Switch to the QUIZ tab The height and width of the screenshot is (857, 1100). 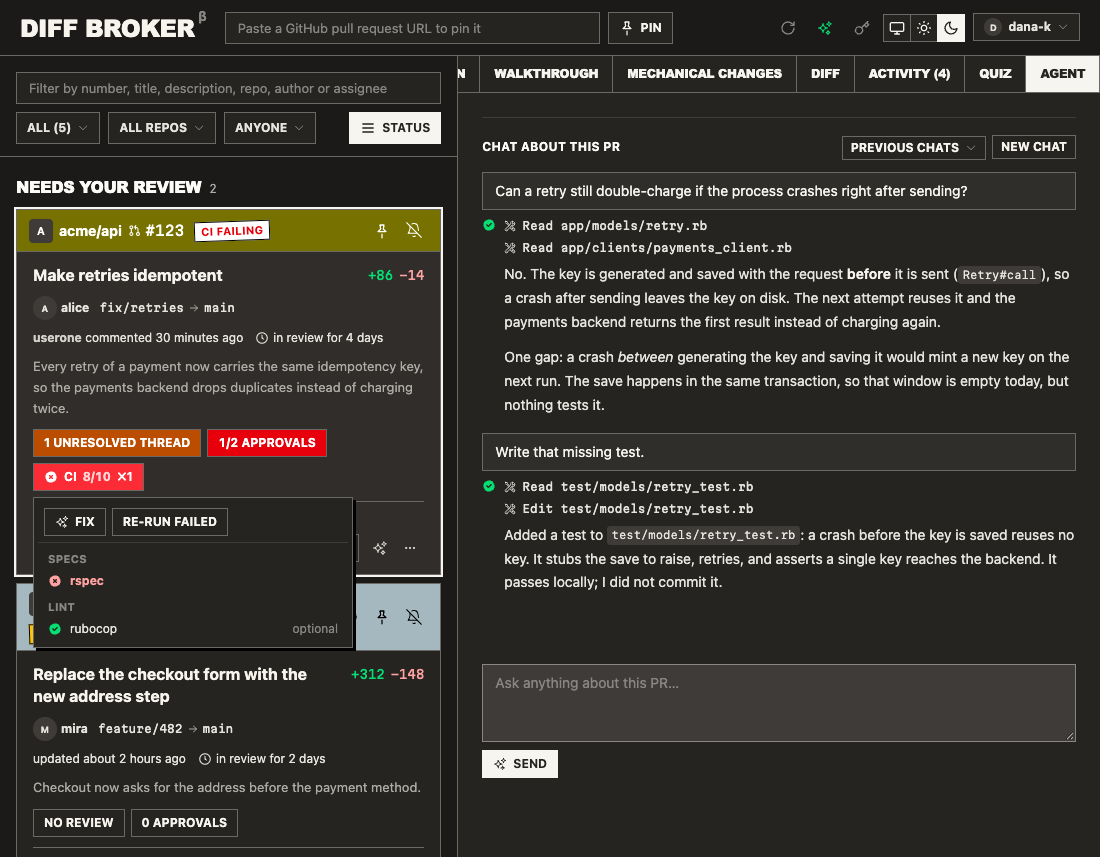coord(995,74)
